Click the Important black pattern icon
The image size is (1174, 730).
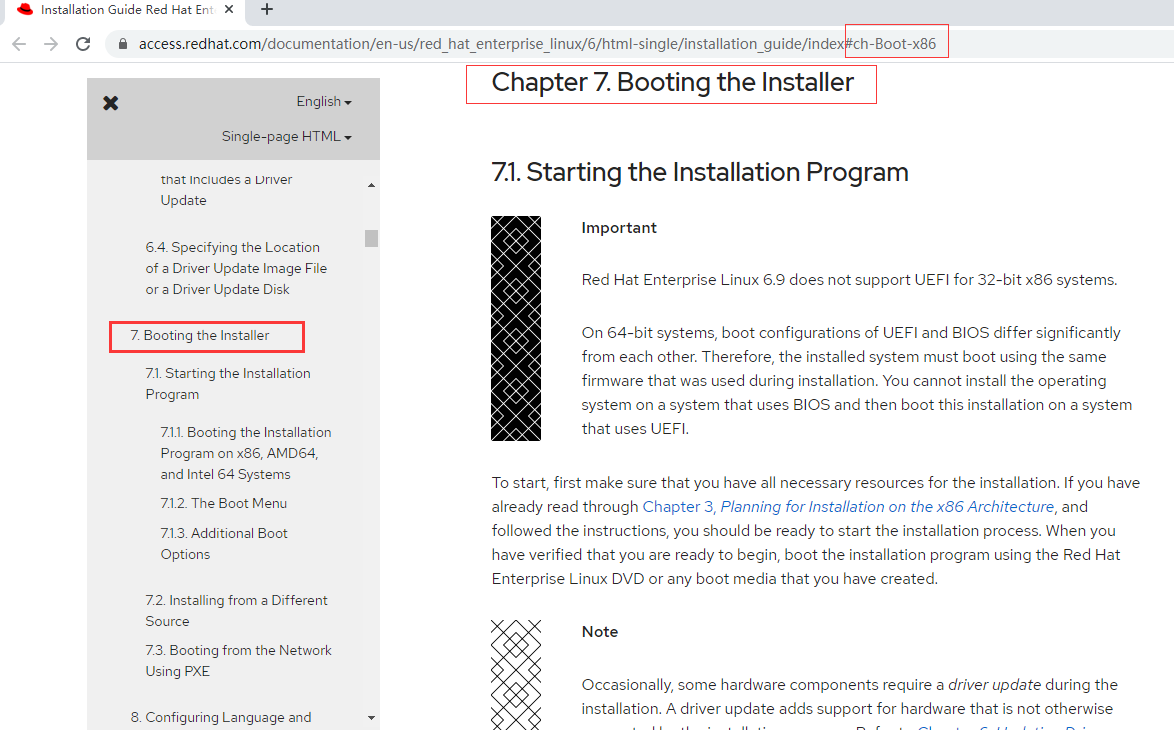tap(516, 328)
